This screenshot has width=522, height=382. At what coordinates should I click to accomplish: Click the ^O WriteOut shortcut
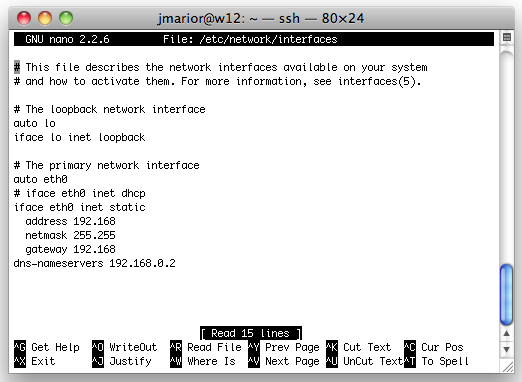(x=124, y=347)
